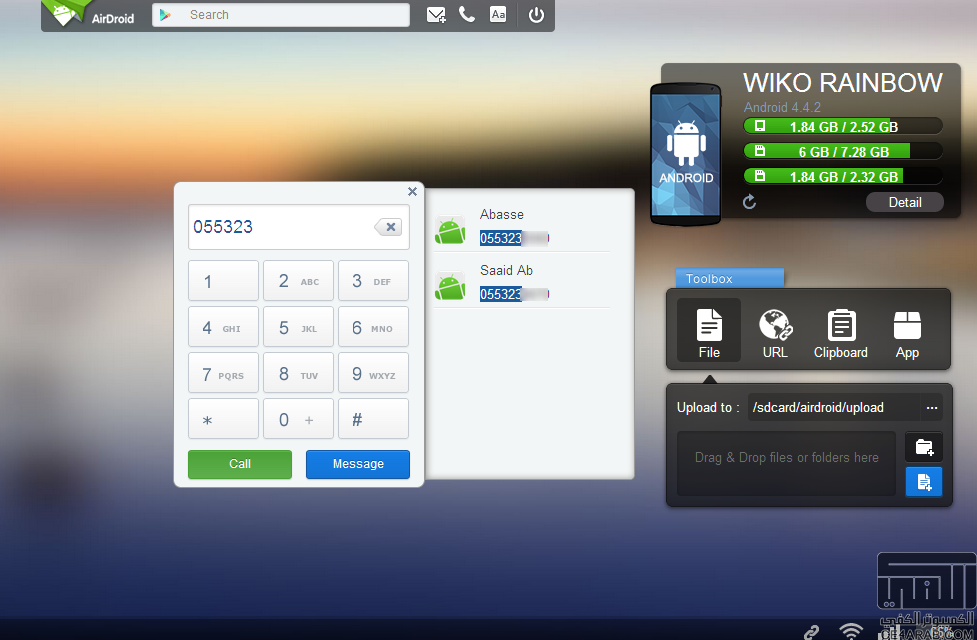Click the blue Message button
The width and height of the screenshot is (977, 640).
tap(358, 464)
